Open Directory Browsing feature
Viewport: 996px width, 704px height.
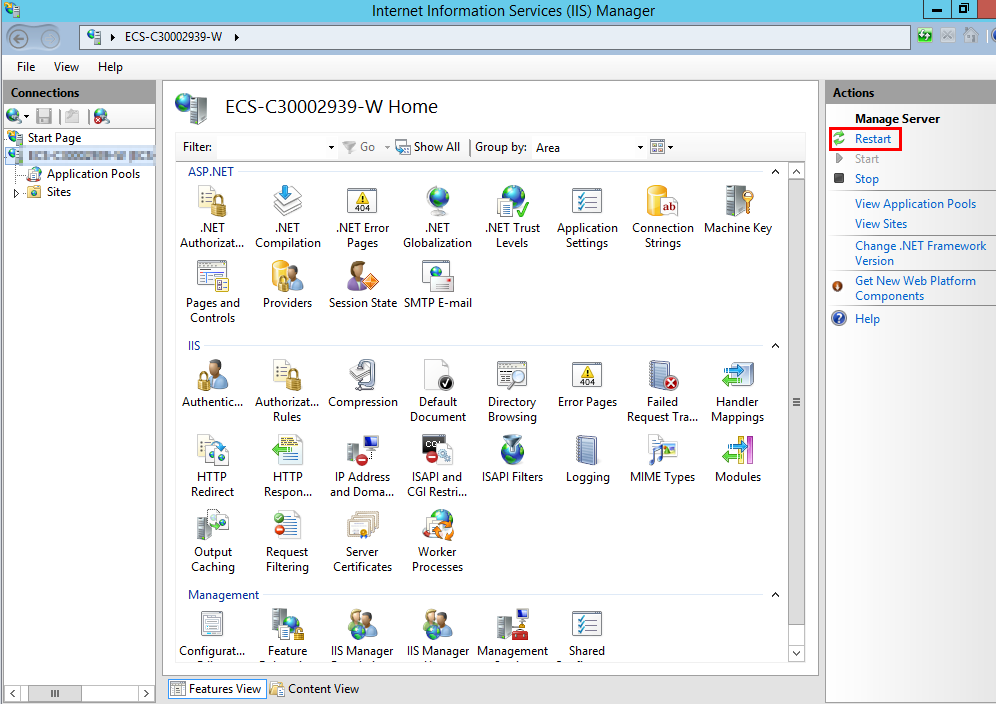click(x=512, y=391)
